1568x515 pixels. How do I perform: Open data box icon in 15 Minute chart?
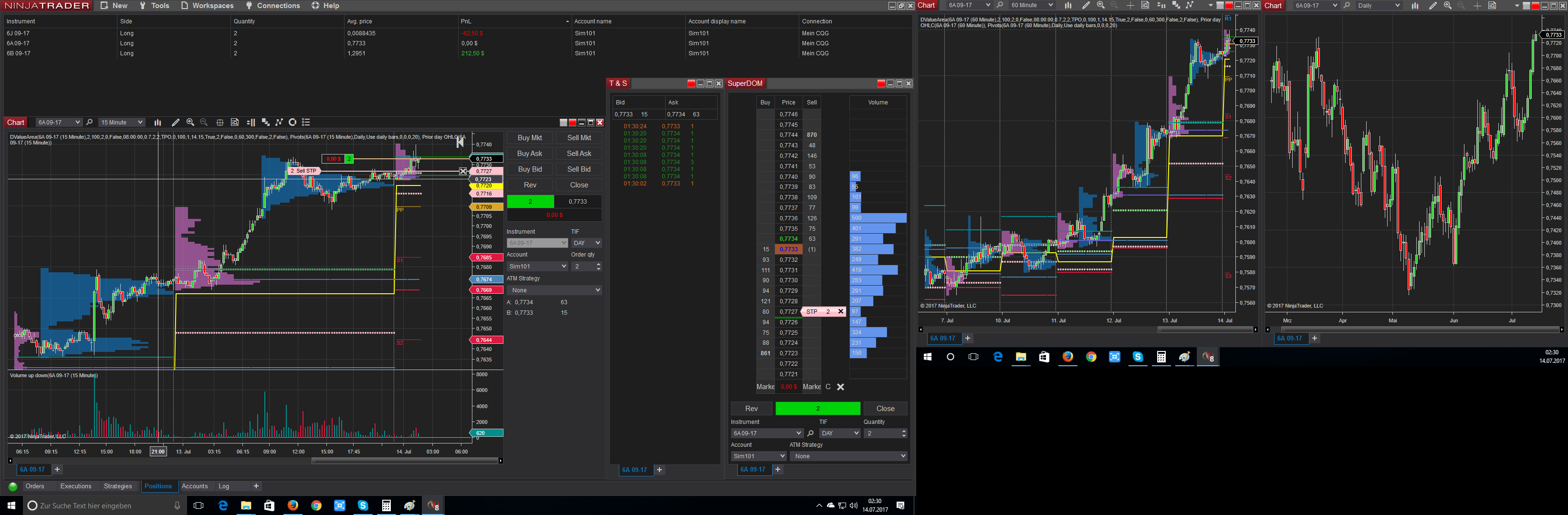[x=235, y=122]
